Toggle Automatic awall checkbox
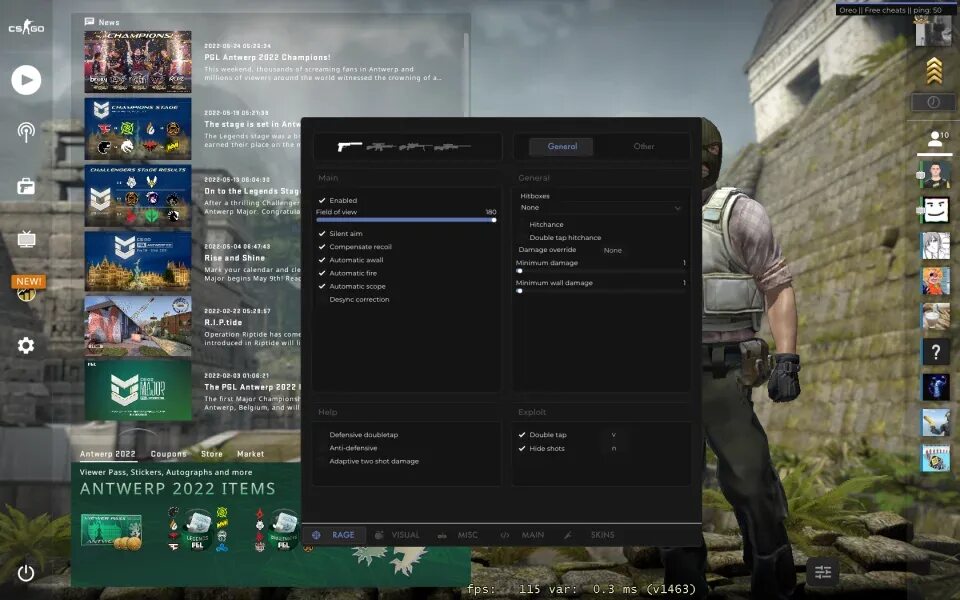The height and width of the screenshot is (600, 960). point(322,260)
